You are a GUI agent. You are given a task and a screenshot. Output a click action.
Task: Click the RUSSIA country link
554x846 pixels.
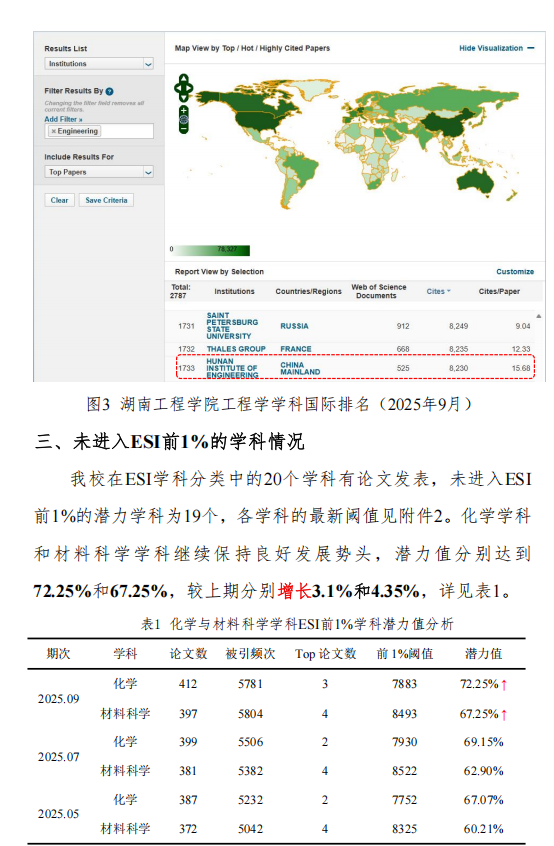(x=294, y=326)
